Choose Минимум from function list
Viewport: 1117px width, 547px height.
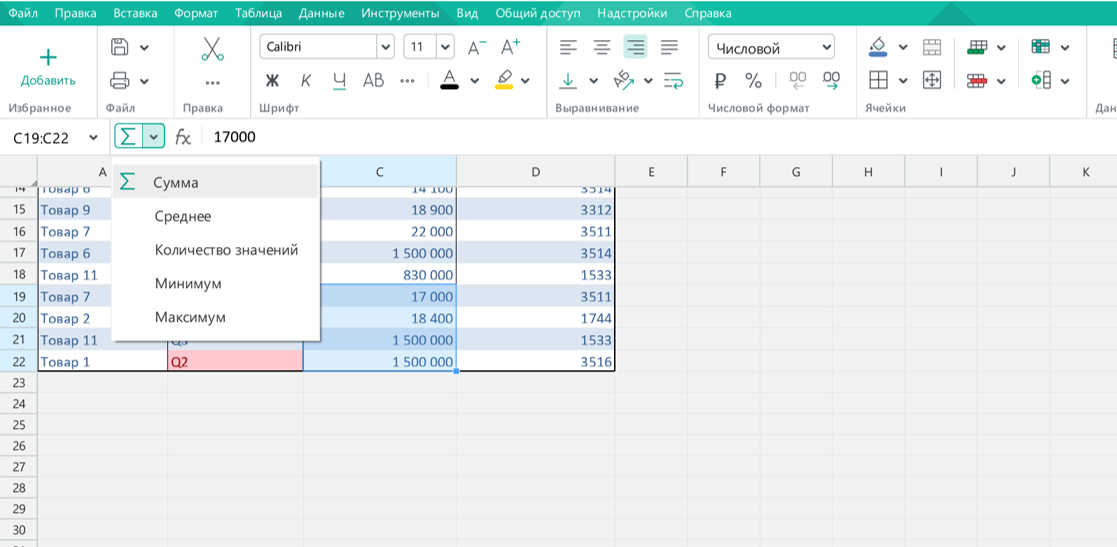(215, 283)
